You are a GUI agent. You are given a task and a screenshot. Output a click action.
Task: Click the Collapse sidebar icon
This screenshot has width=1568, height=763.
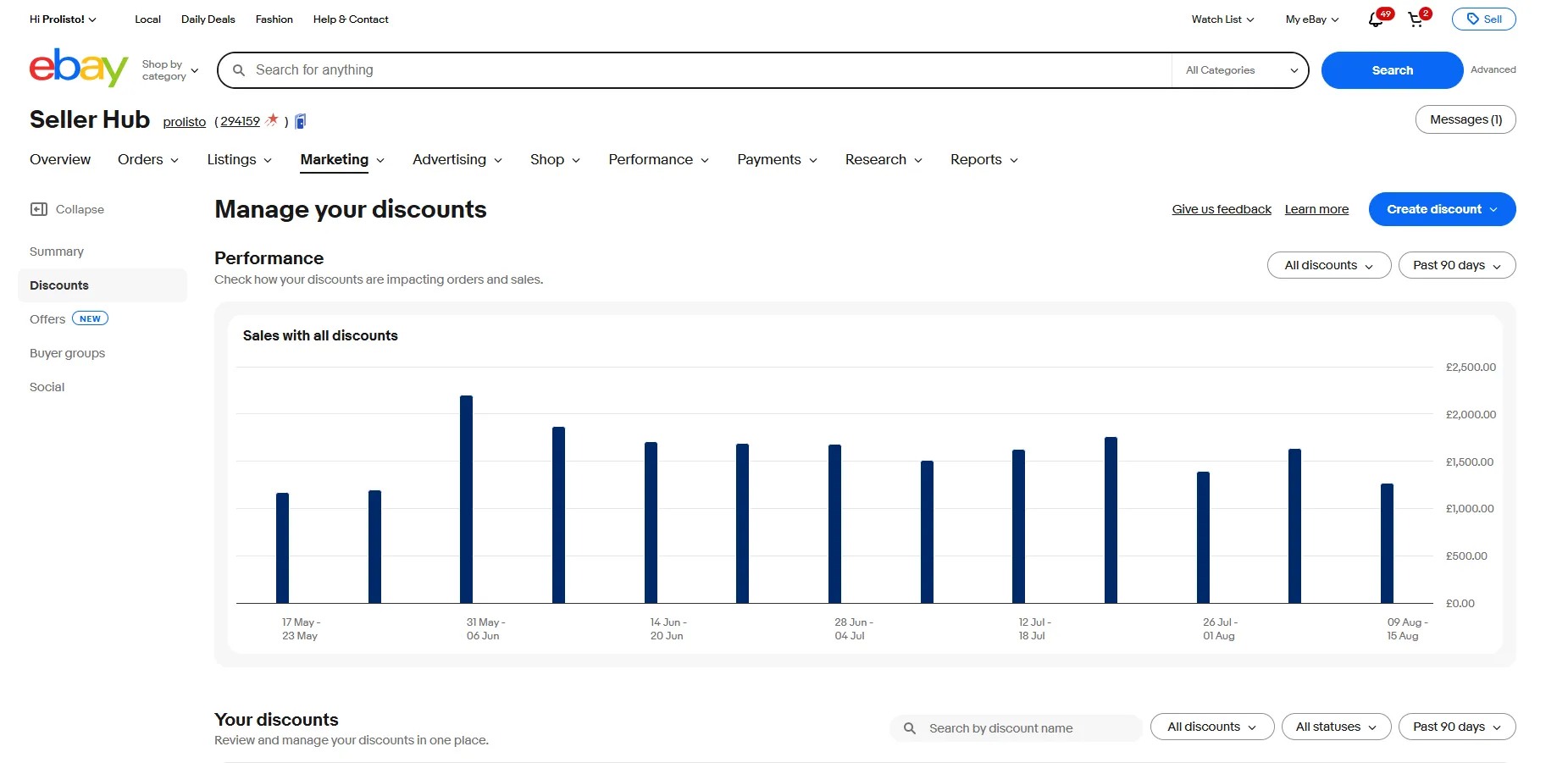[39, 209]
